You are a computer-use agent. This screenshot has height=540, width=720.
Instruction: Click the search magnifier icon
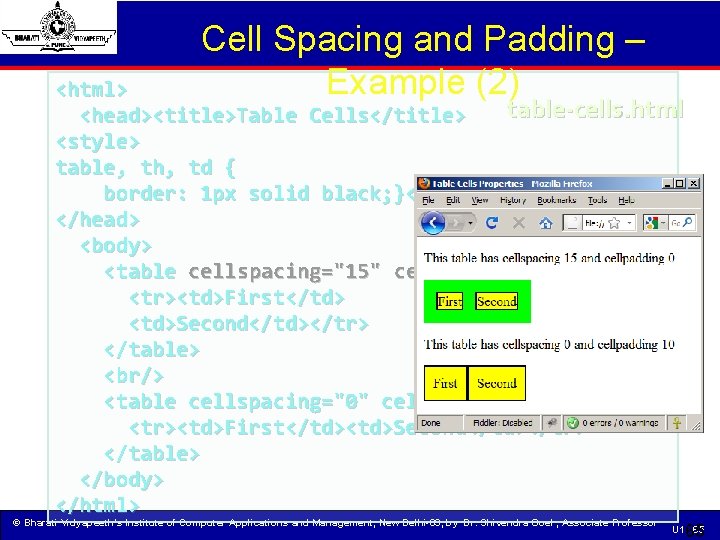point(687,223)
